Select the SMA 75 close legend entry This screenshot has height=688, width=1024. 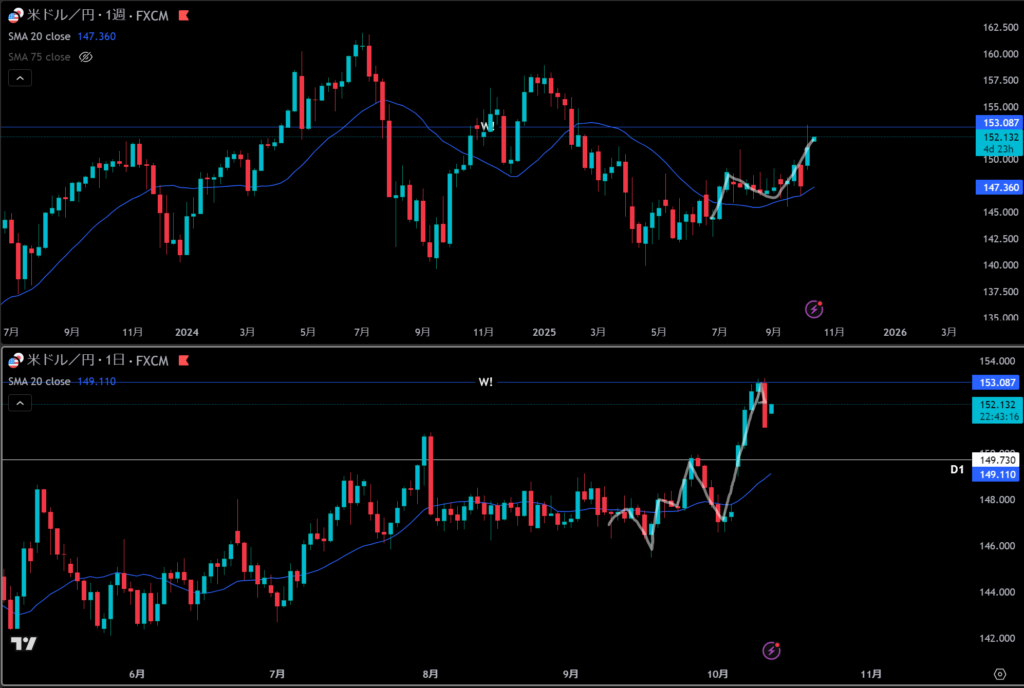[39, 57]
